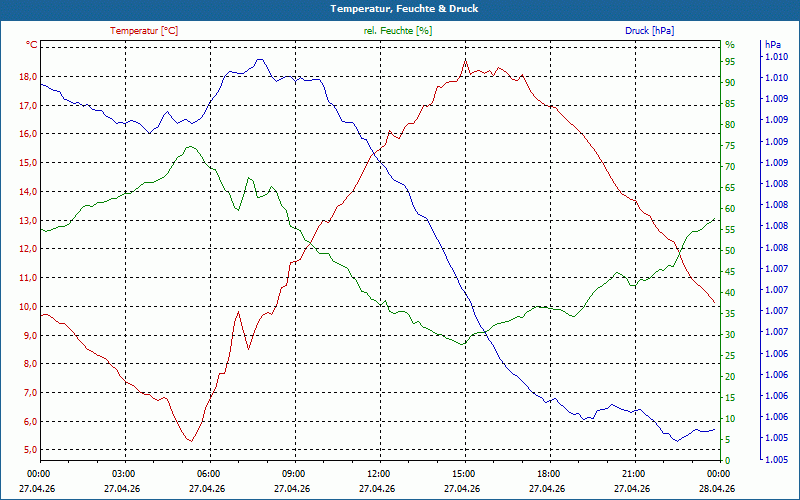Click the 40 humidity axis value
The height and width of the screenshot is (500, 800).
(x=730, y=293)
